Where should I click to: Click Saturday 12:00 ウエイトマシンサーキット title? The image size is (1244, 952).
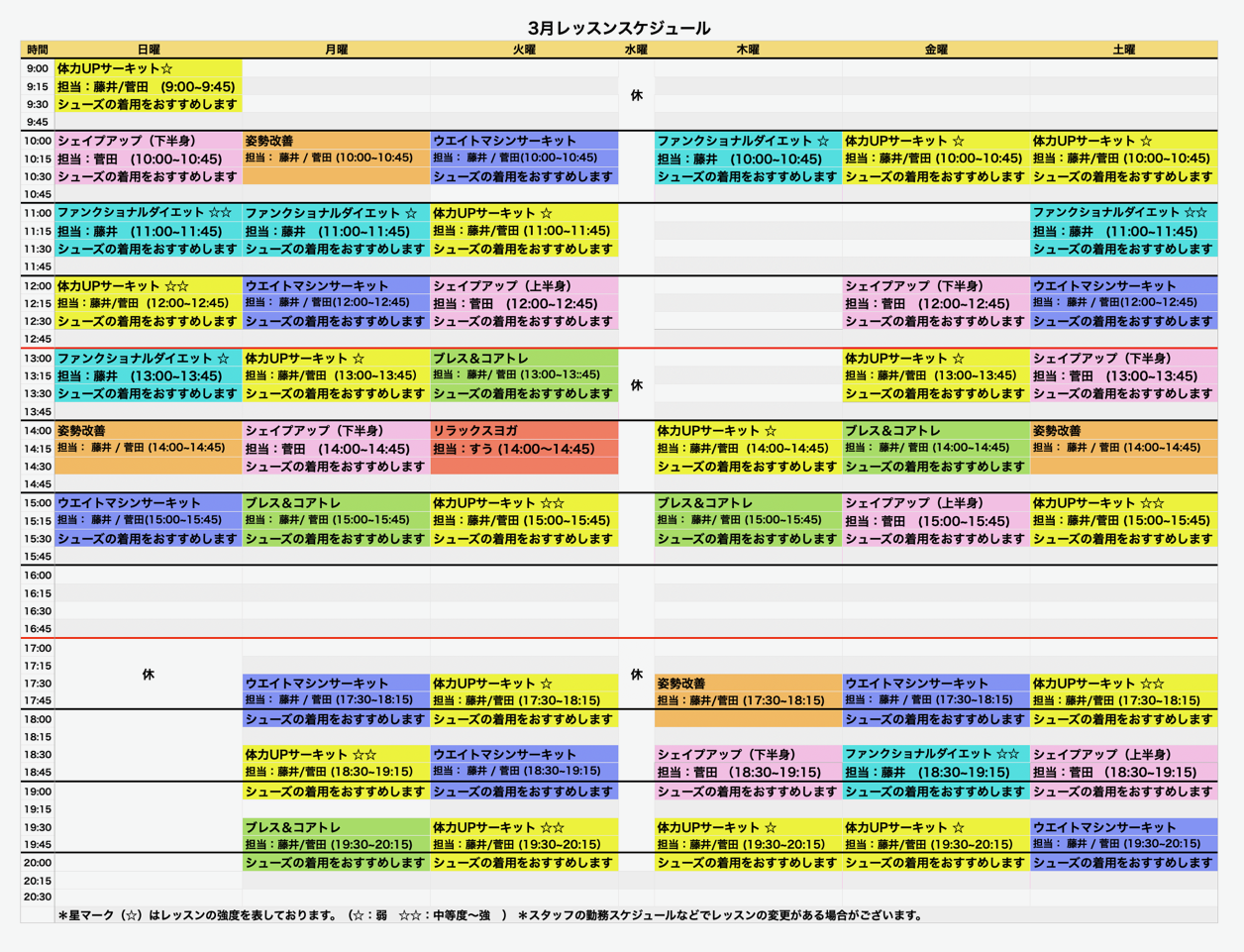tap(1105, 285)
